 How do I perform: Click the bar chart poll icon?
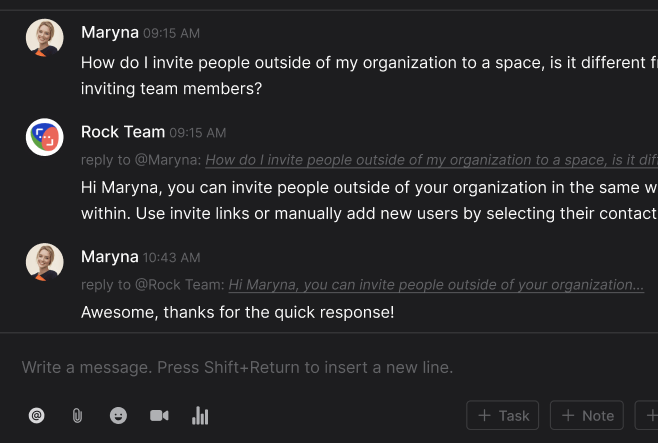pos(200,415)
